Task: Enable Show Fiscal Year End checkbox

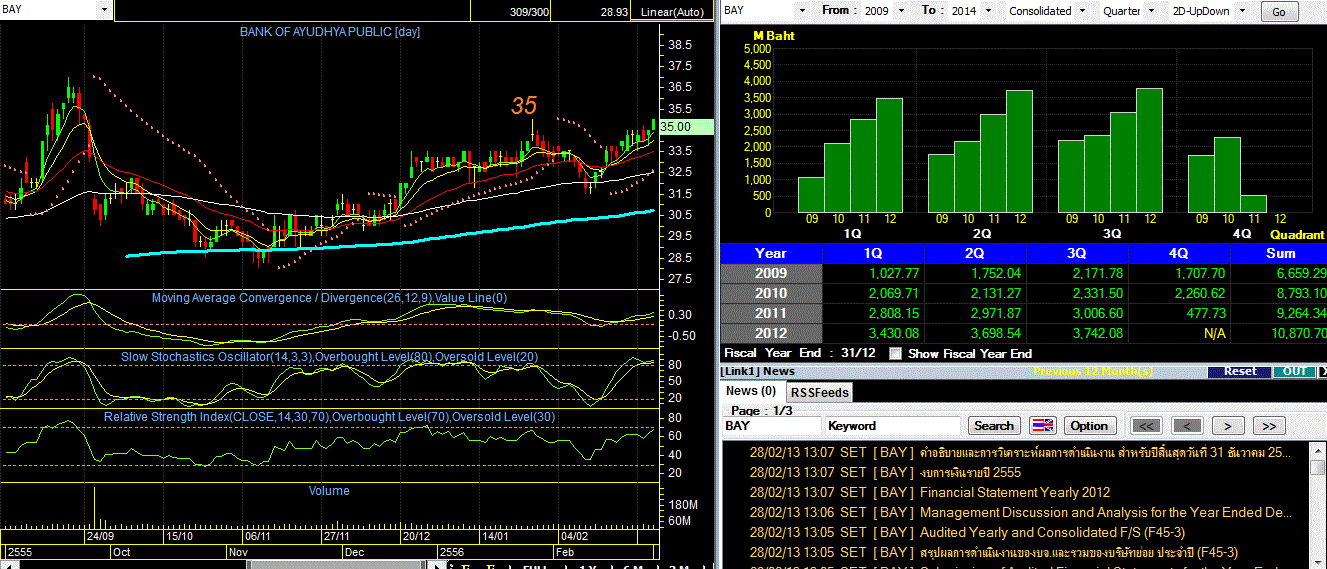Action: (896, 353)
